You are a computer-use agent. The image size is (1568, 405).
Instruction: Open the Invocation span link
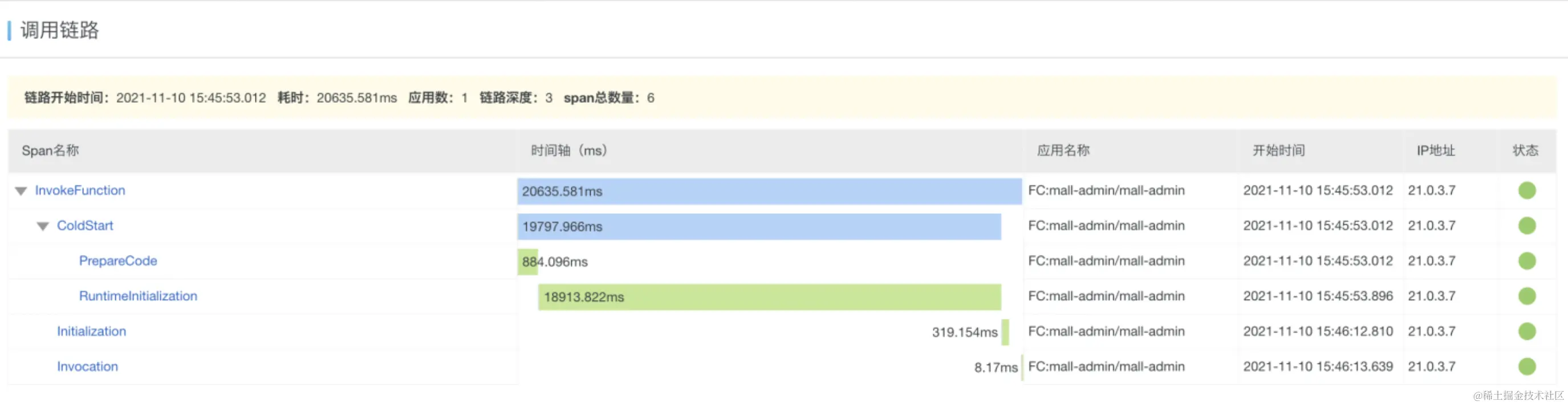[87, 367]
